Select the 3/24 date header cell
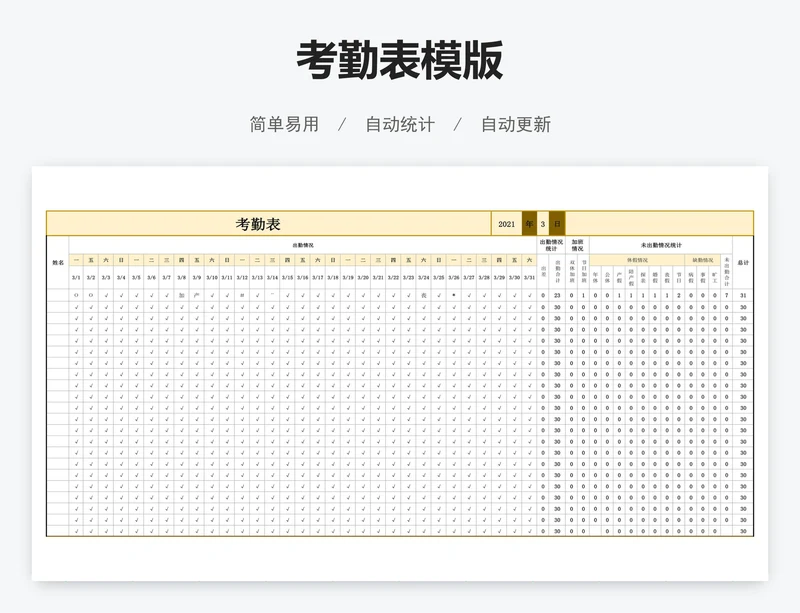This screenshot has width=800, height=613. coord(424,278)
